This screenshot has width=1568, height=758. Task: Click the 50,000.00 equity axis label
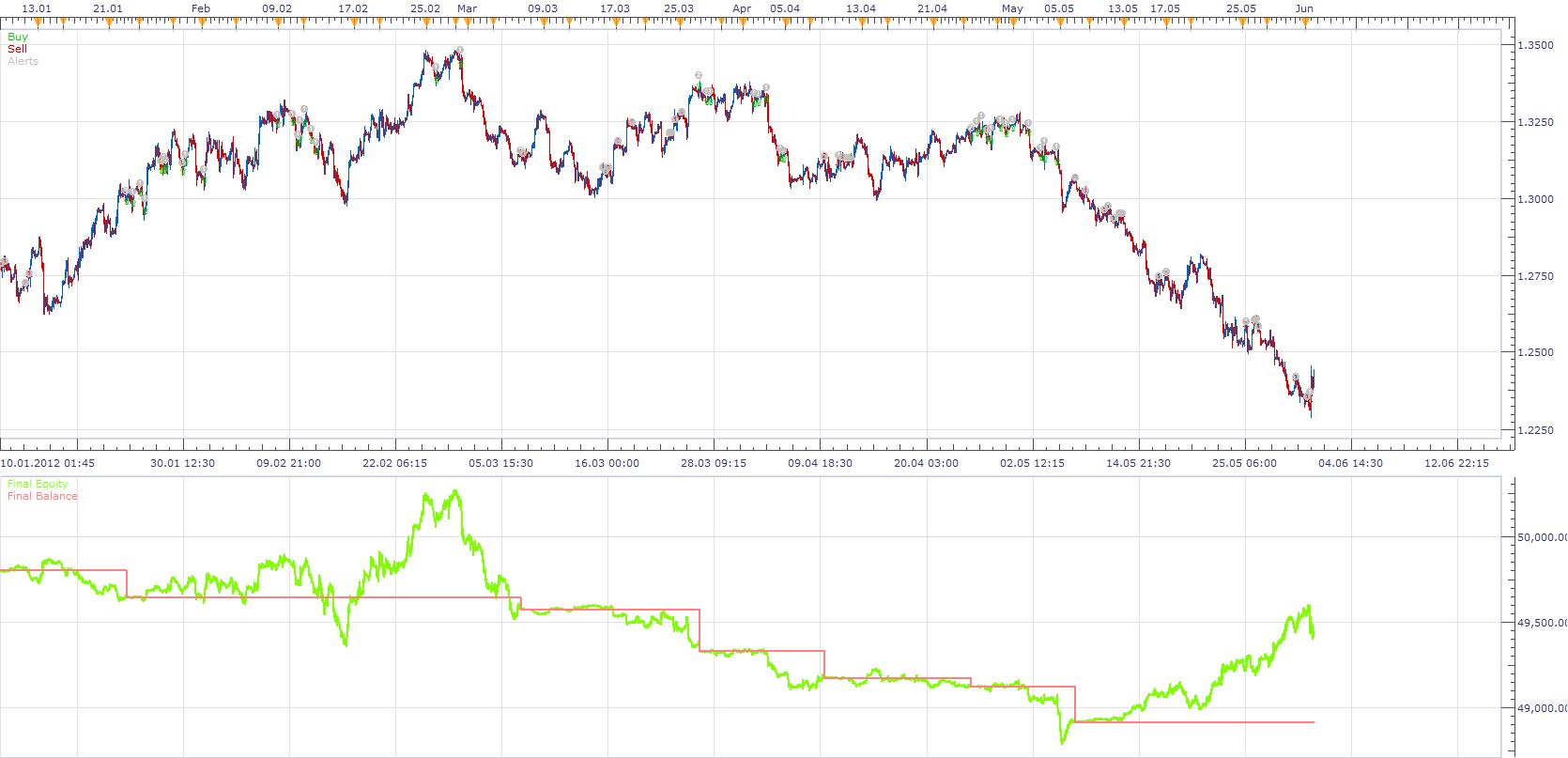1542,537
